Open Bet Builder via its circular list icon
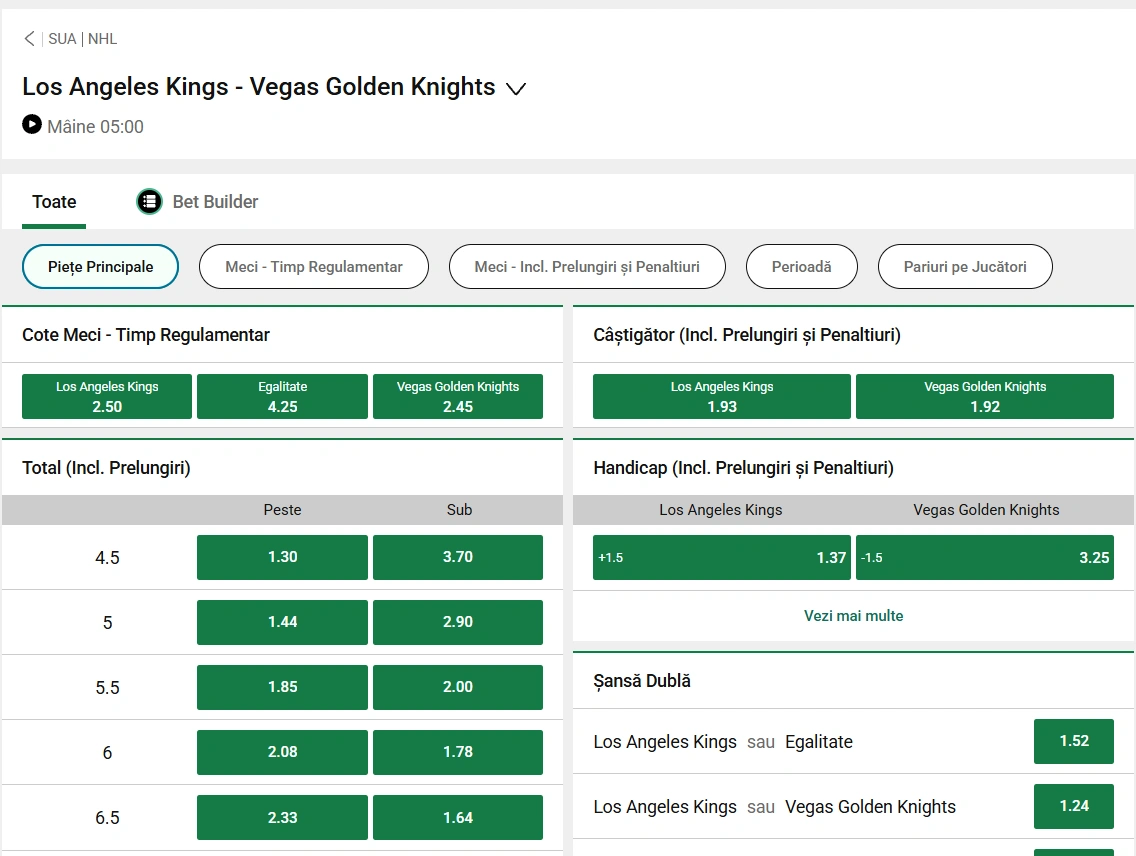Screen dimensions: 1136x856 (149, 201)
